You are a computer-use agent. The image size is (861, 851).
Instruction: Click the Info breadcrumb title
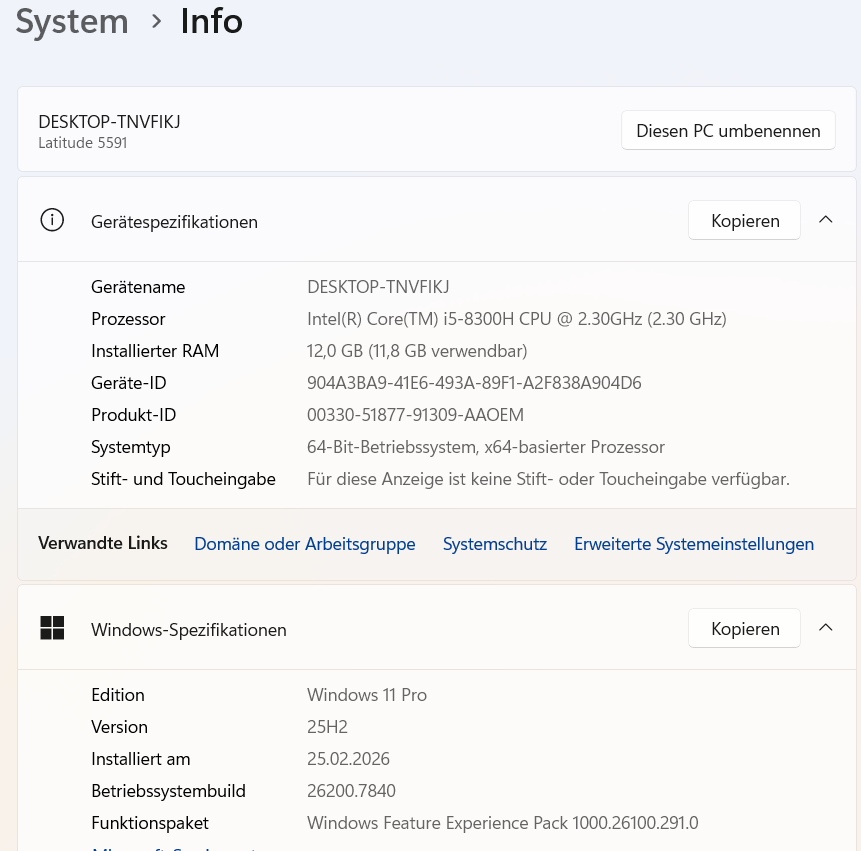(211, 22)
